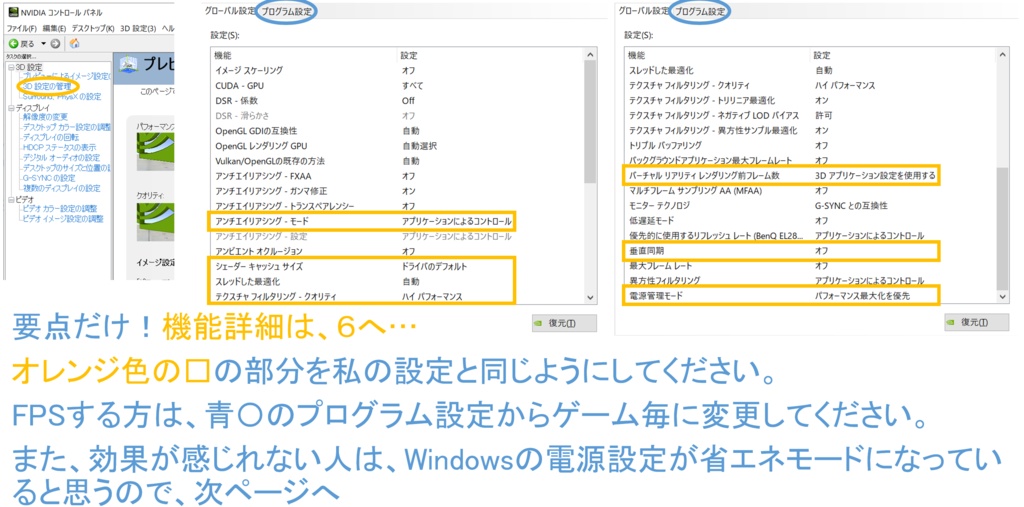
Task: Switch to プログラム設定 tab in middle panel
Action: (287, 11)
